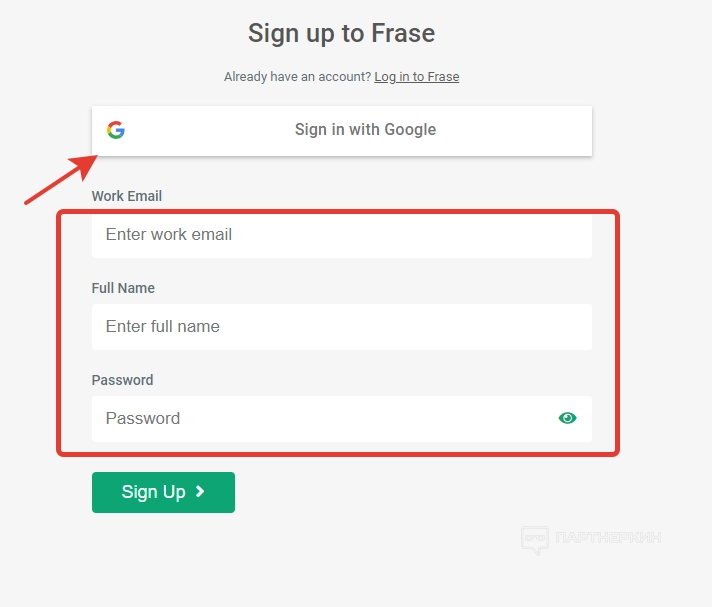Screen dimensions: 712x607
Task: Click the "Full Name" field label
Action: (123, 288)
